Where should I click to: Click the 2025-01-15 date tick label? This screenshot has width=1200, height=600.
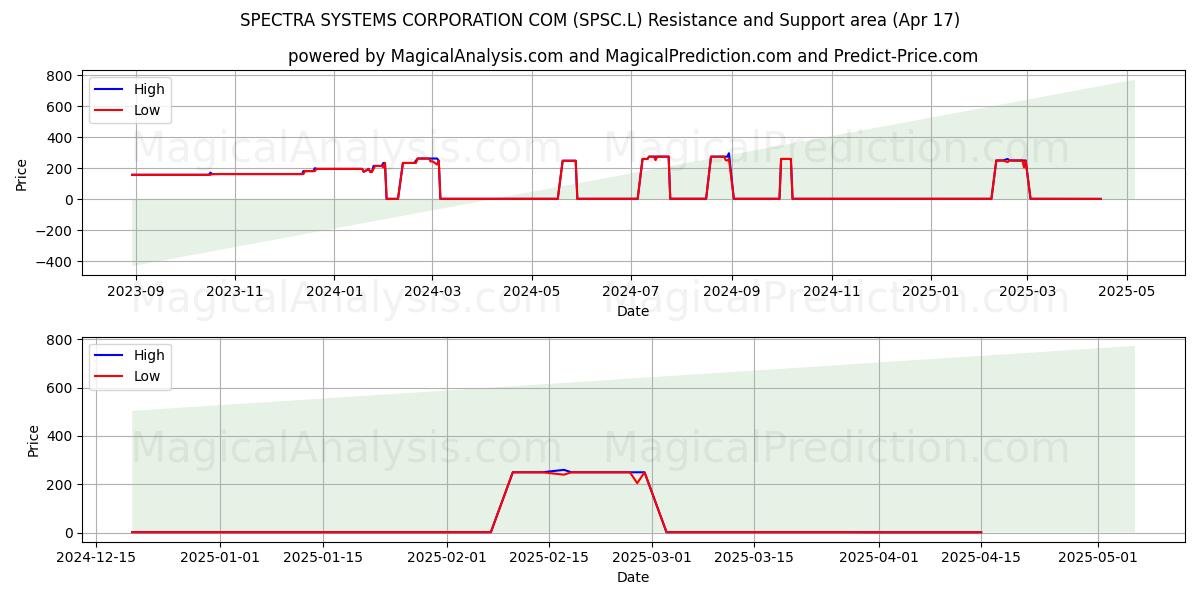click(x=324, y=557)
